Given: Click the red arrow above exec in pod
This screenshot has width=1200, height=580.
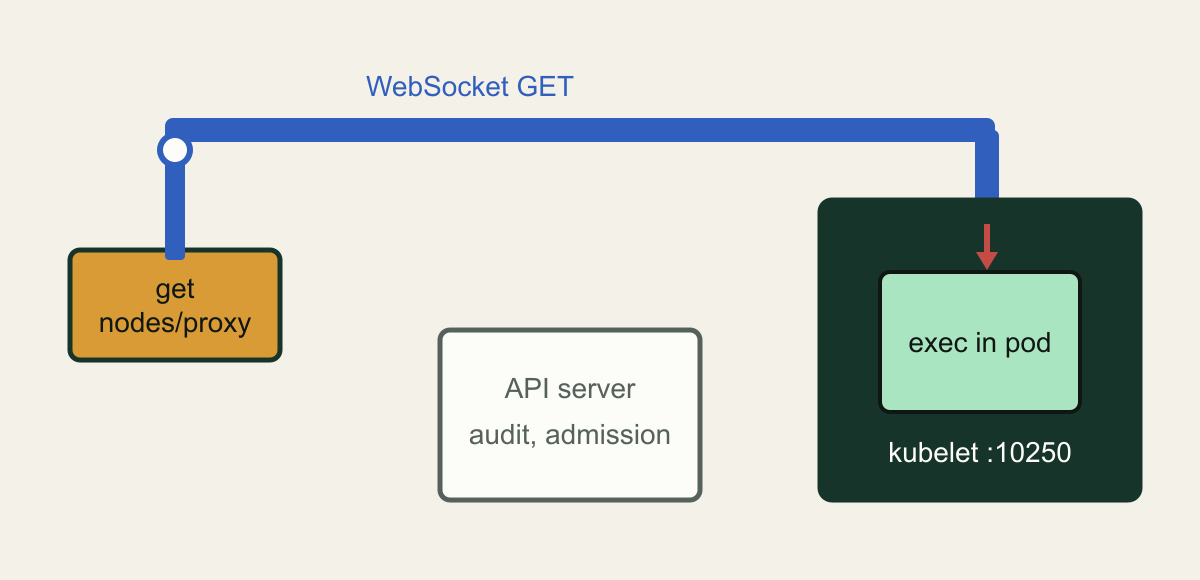Looking at the screenshot, I should pyautogui.click(x=987, y=246).
